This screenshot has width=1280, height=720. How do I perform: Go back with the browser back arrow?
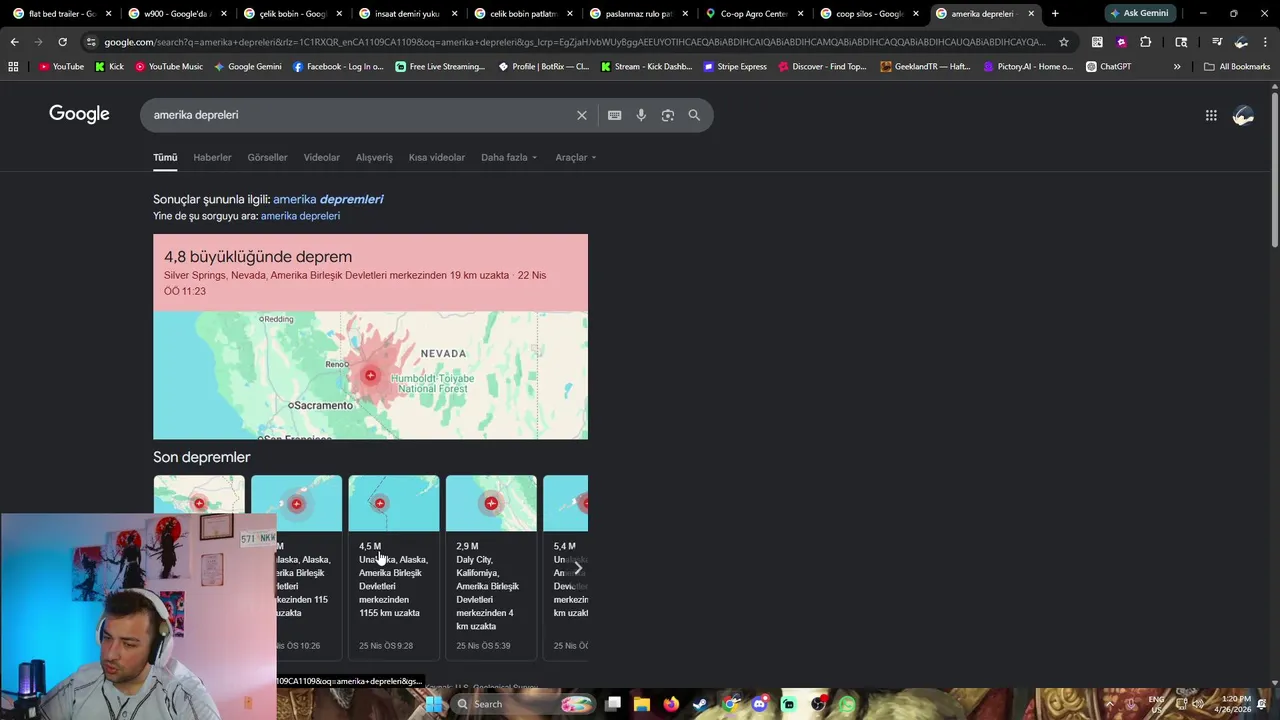[x=14, y=42]
